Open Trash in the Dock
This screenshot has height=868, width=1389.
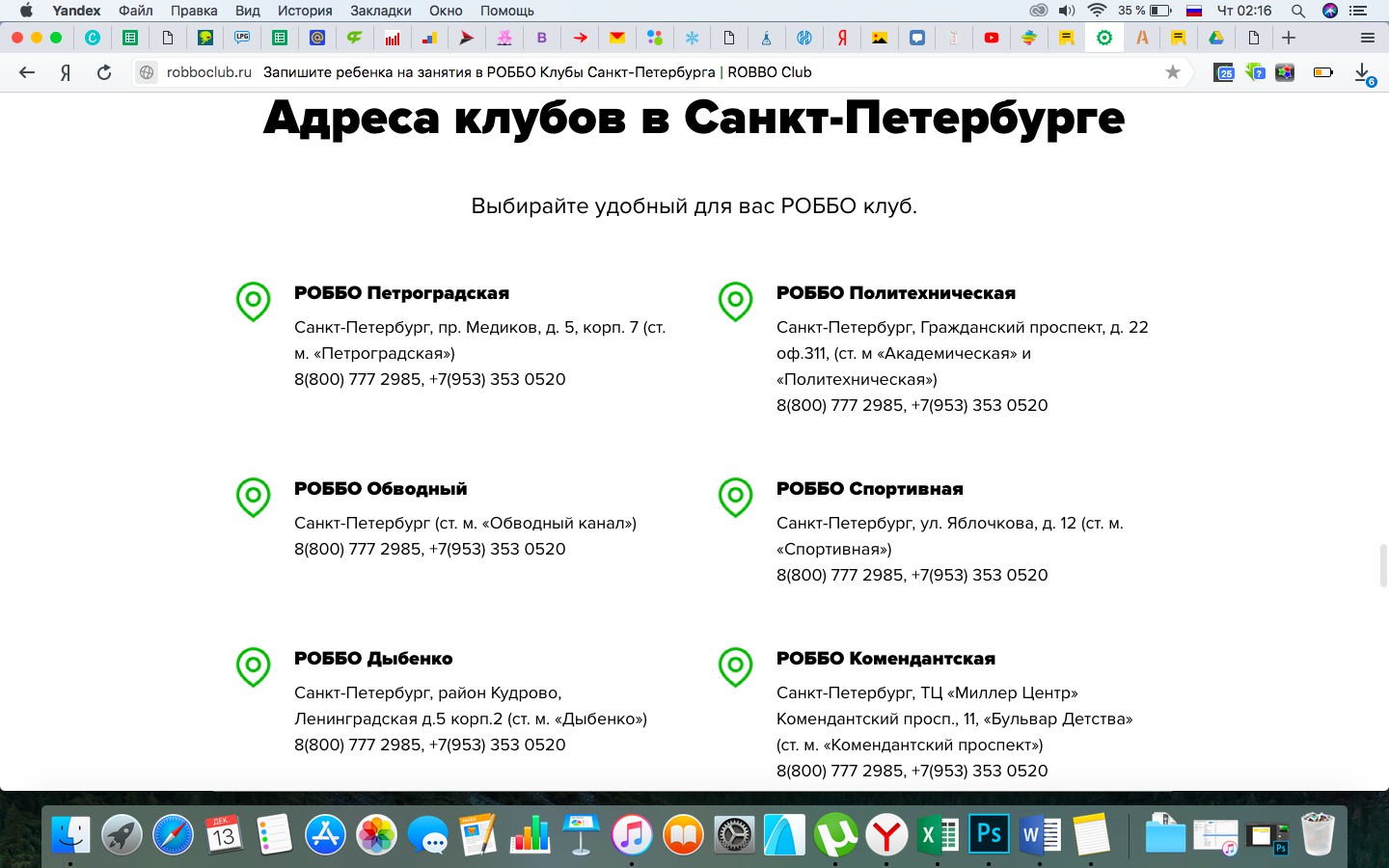pyautogui.click(x=1318, y=834)
